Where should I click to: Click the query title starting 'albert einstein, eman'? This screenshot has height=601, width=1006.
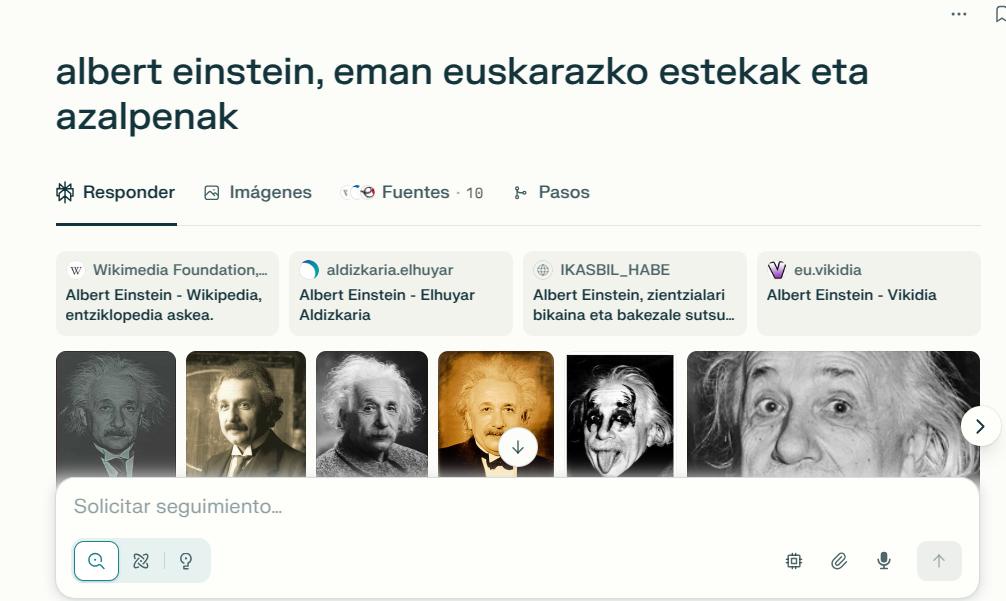[x=462, y=94]
